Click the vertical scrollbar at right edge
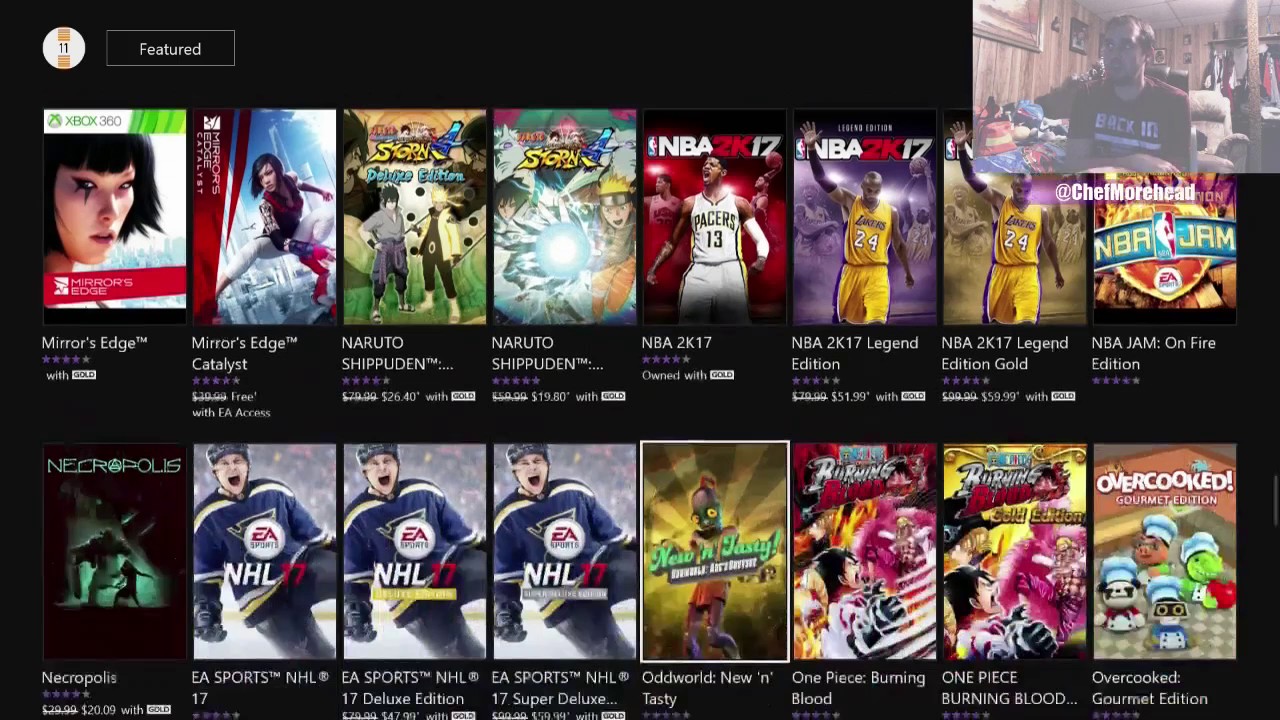Viewport: 1280px width, 720px height. pyautogui.click(x=1274, y=500)
